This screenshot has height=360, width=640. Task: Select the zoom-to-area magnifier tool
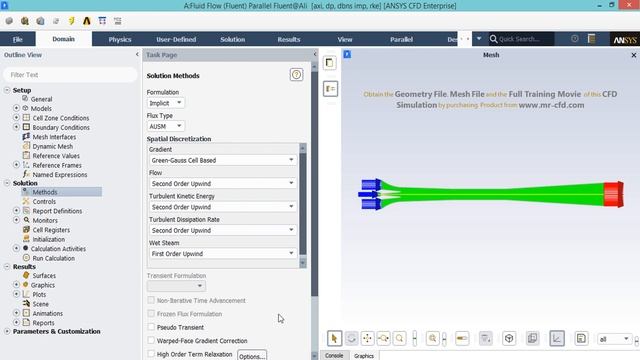(x=400, y=338)
